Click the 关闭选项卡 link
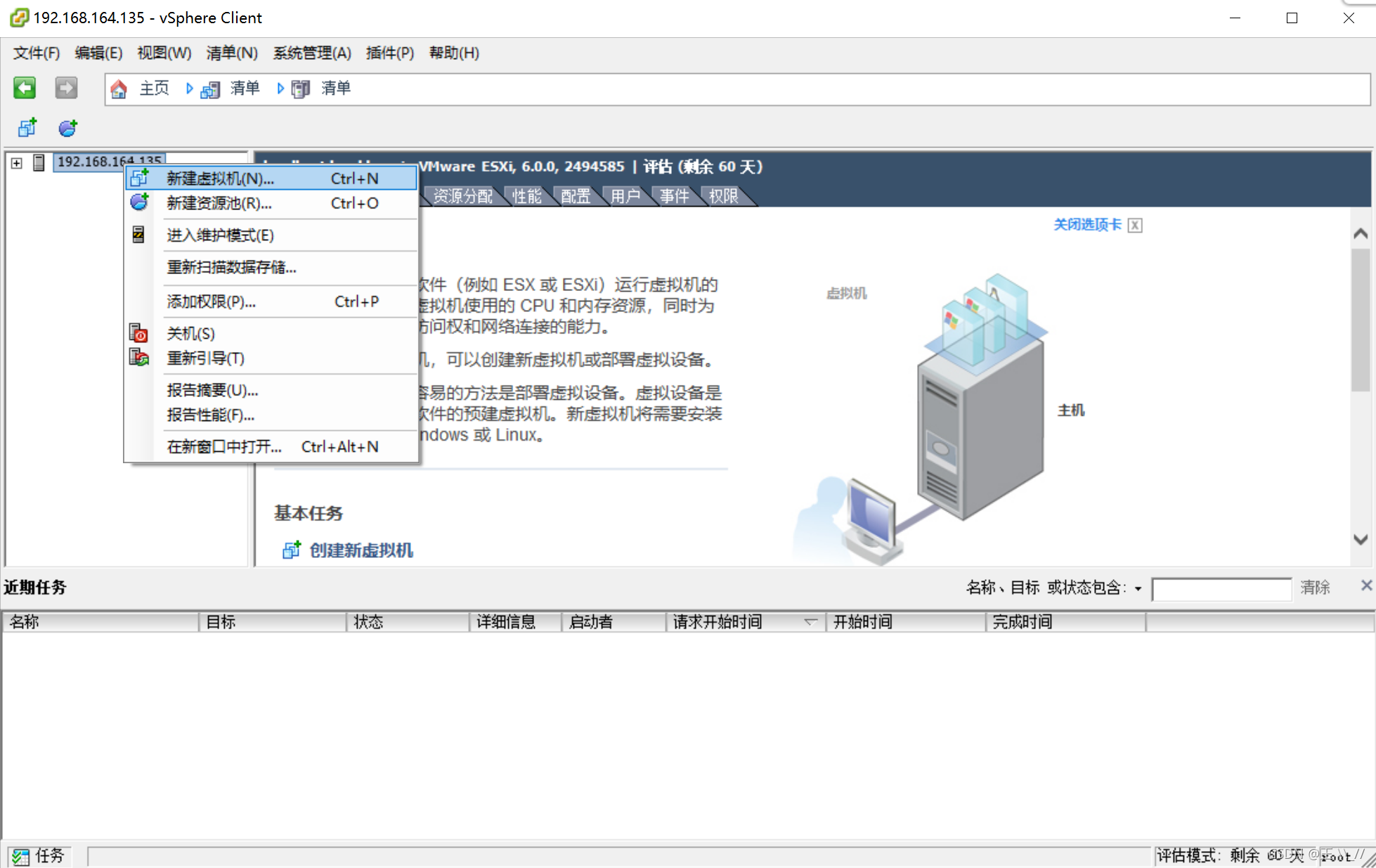 coord(1087,225)
